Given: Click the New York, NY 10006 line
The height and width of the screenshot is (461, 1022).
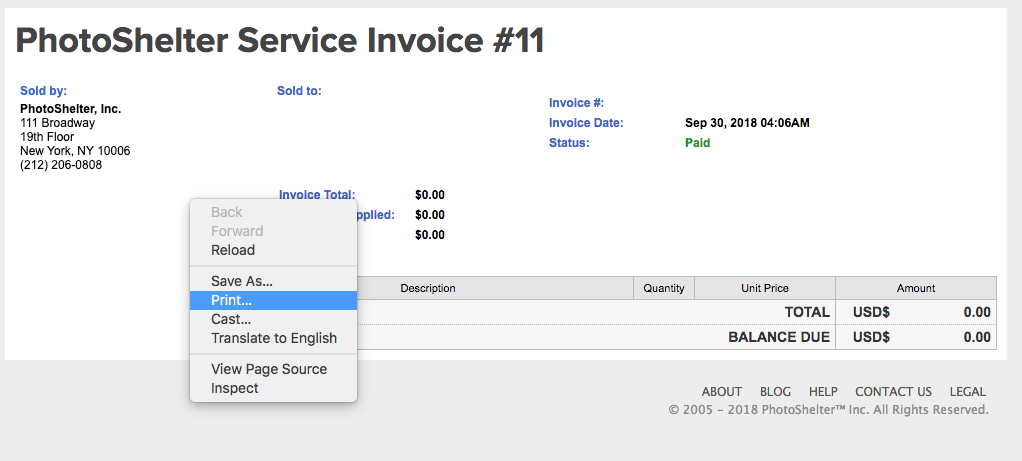Looking at the screenshot, I should (75, 151).
